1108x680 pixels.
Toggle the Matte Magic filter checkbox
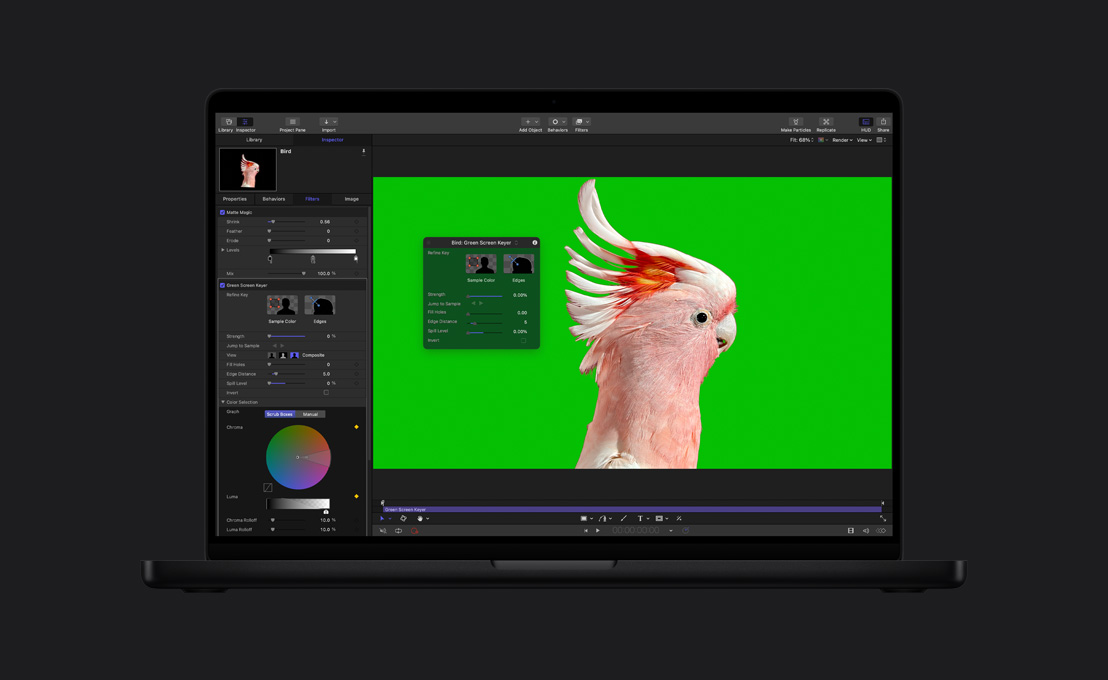[x=223, y=213]
